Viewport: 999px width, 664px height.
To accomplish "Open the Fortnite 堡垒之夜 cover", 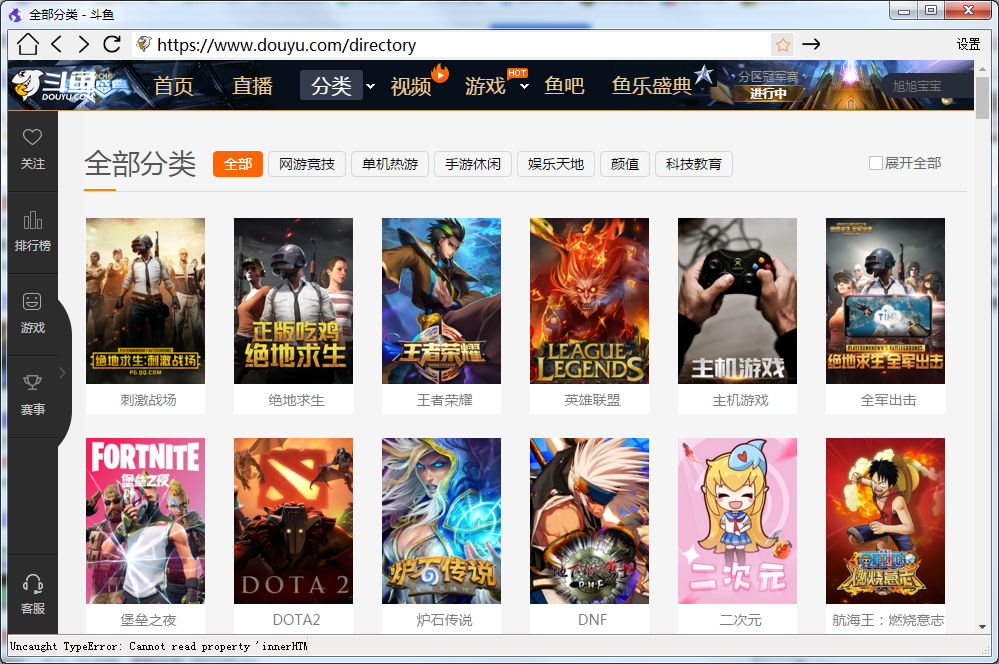I will point(145,521).
